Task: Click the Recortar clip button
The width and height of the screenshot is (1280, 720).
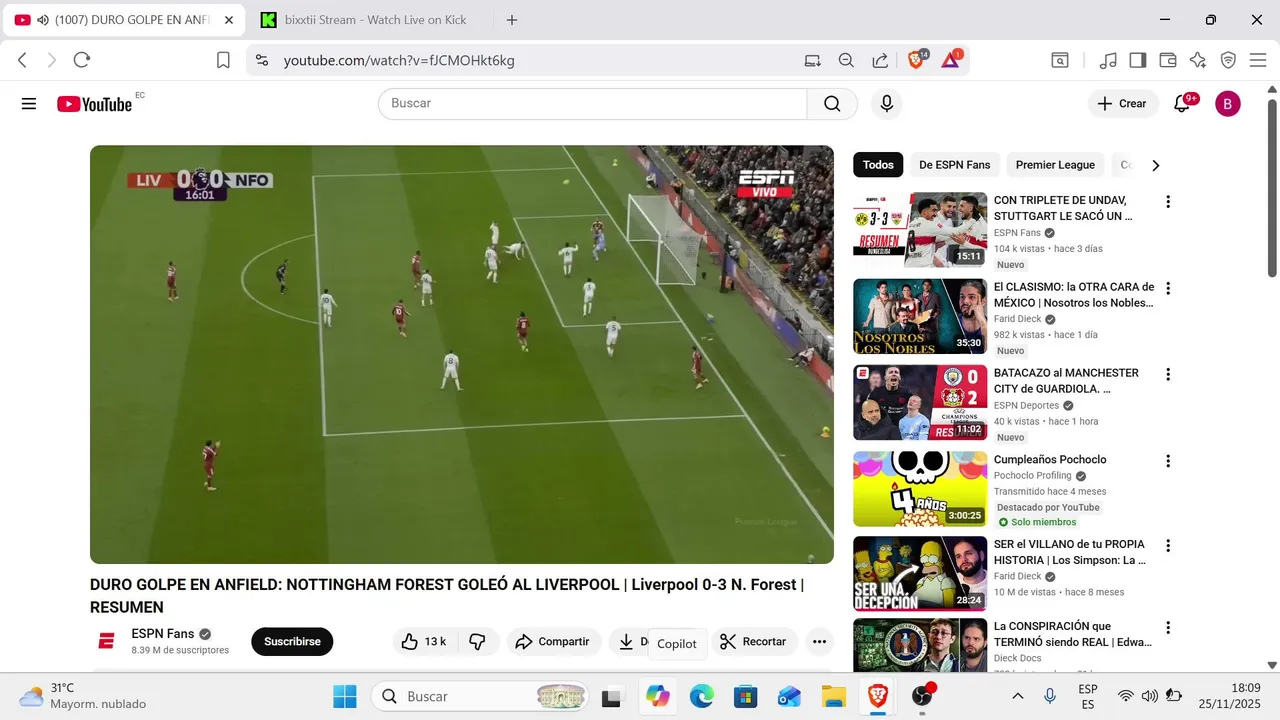Action: pyautogui.click(x=754, y=642)
